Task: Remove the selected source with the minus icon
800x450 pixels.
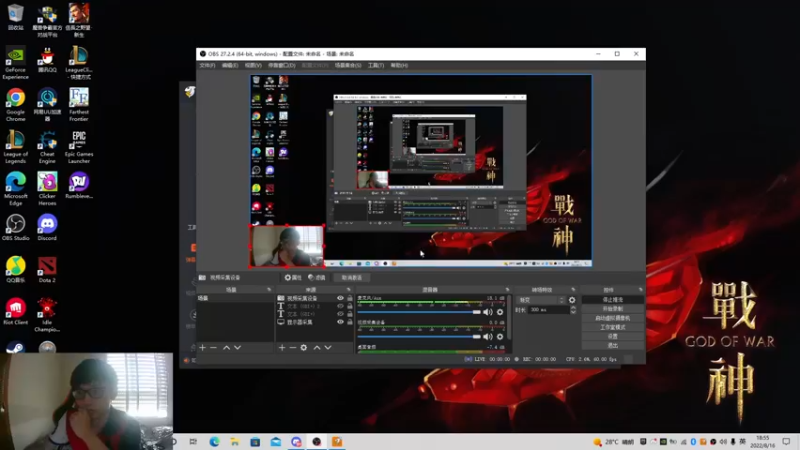Action: click(x=293, y=347)
